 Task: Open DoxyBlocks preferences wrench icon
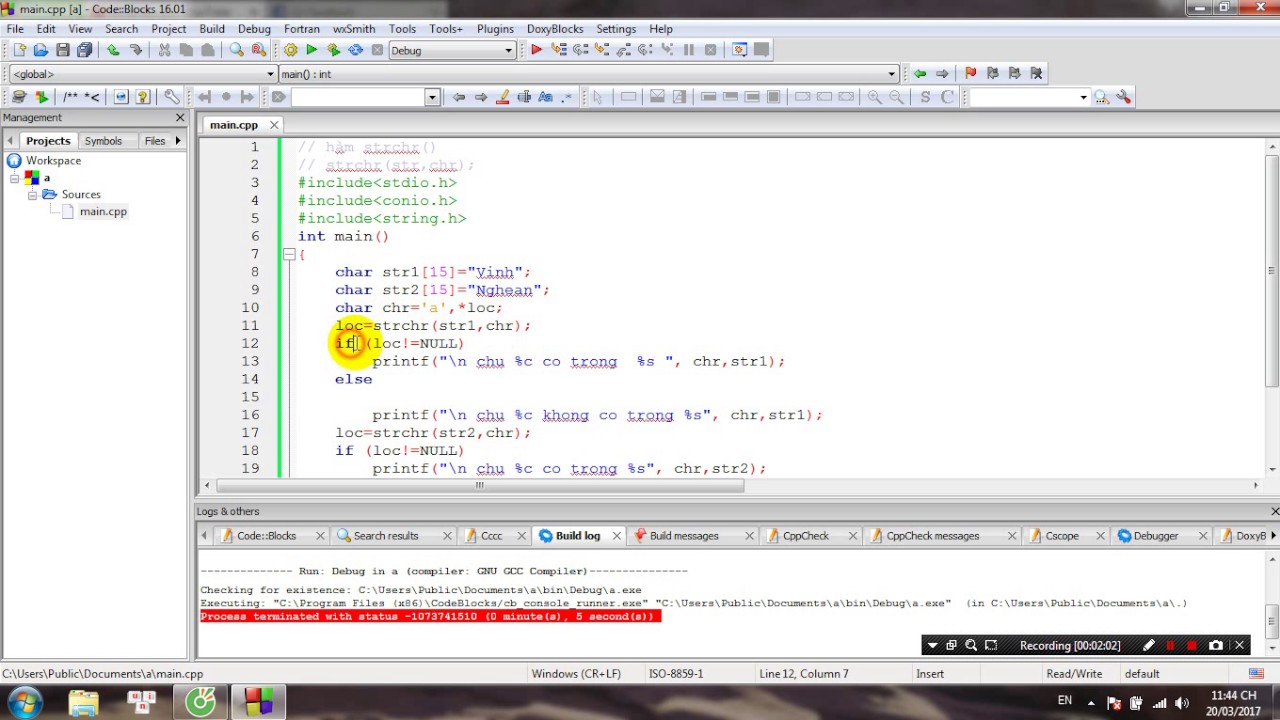point(172,97)
